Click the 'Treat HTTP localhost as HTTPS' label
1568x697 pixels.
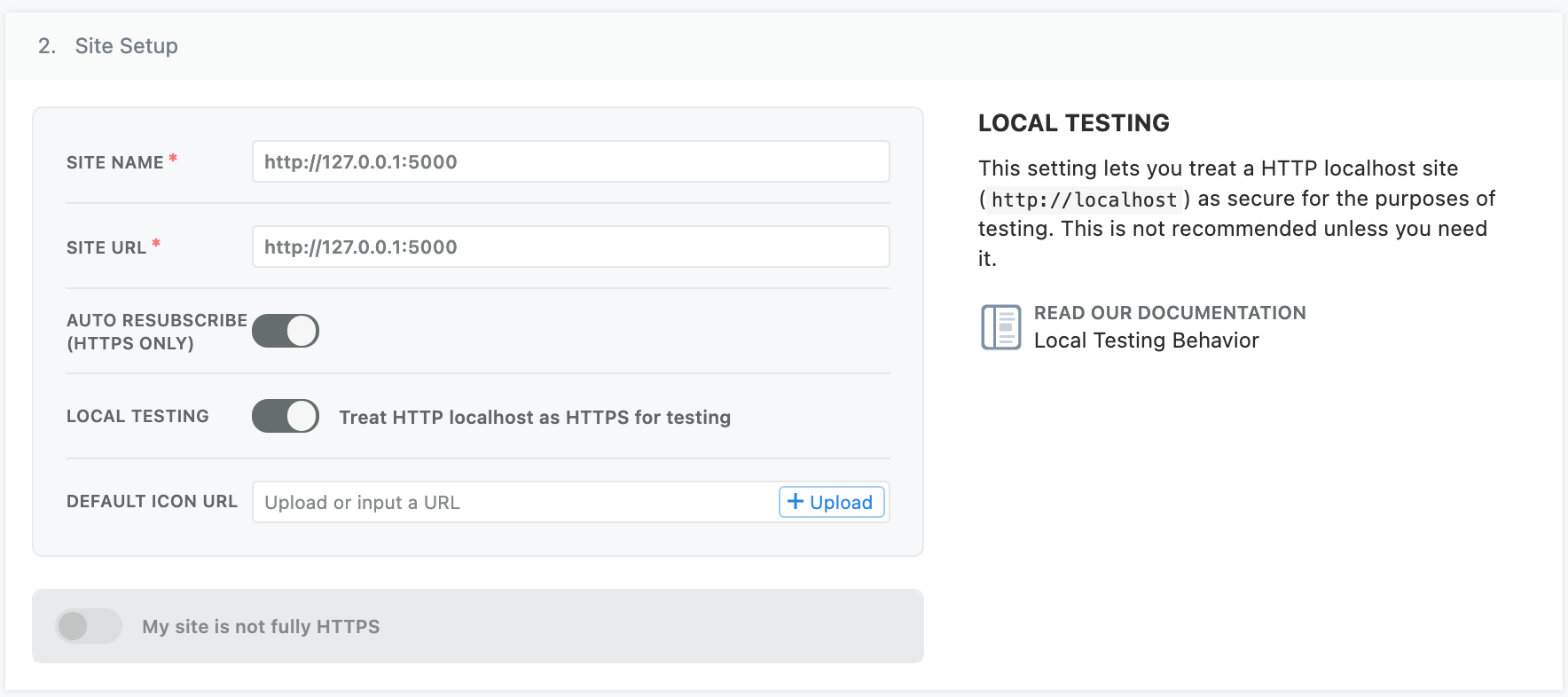(535, 417)
